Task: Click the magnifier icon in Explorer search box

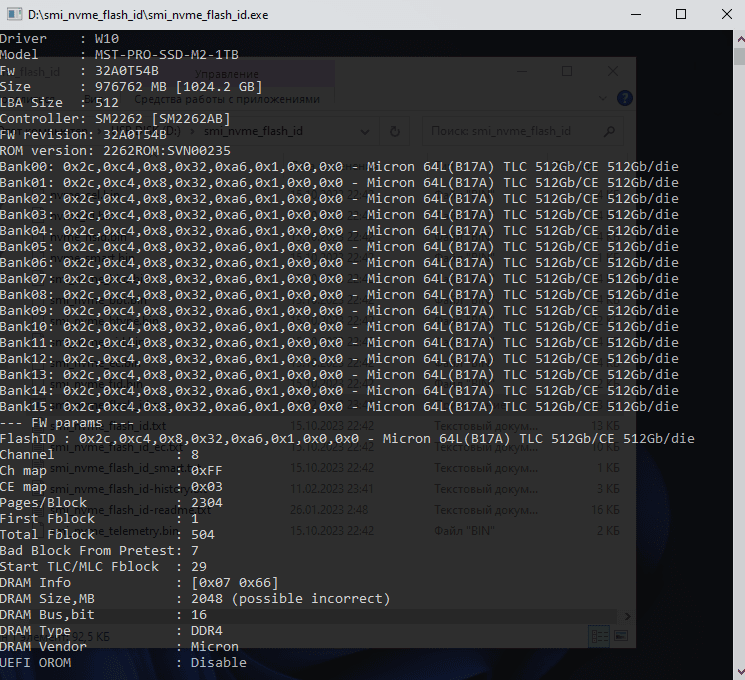Action: point(609,132)
